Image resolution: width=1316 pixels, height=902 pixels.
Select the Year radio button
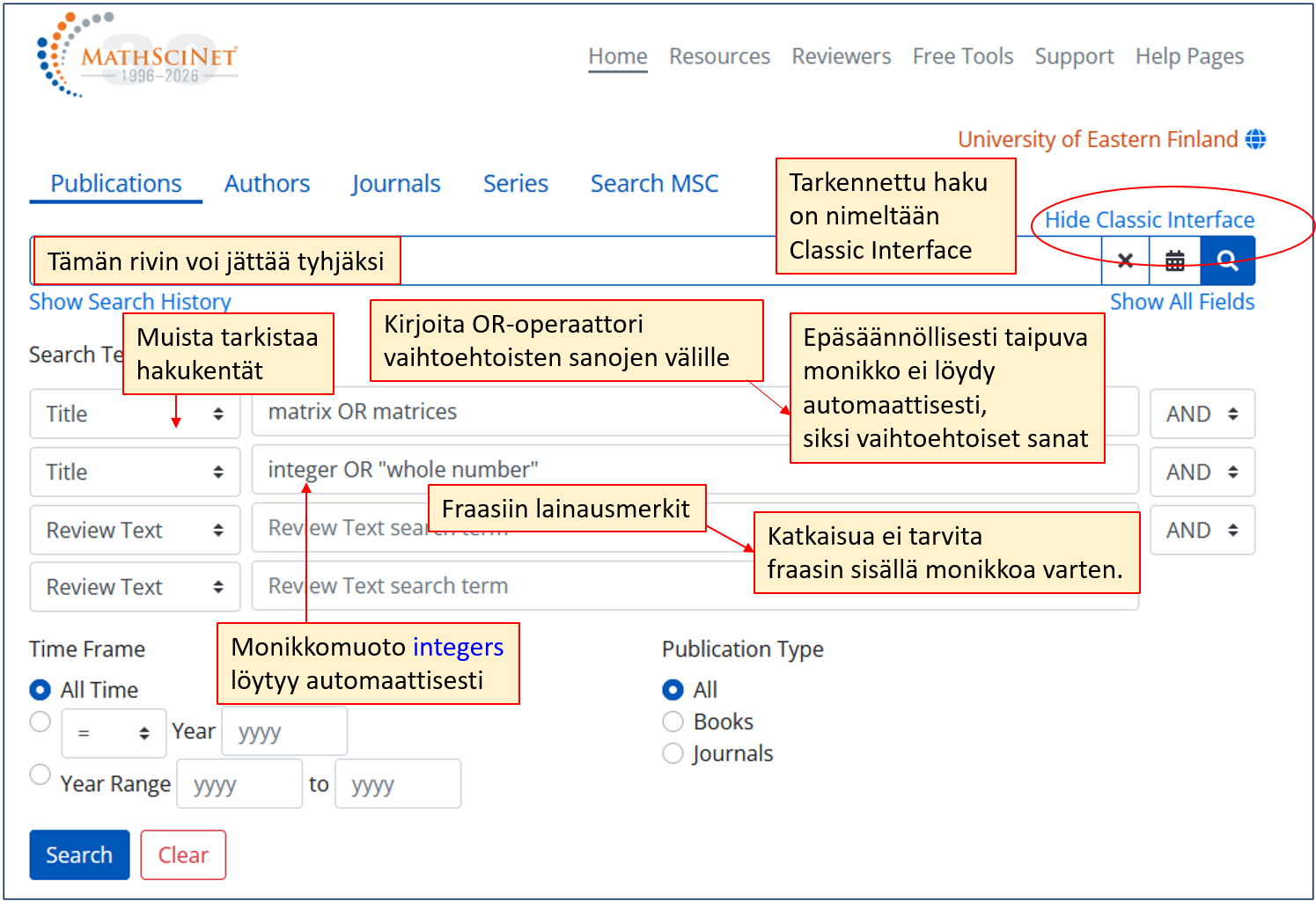point(40,722)
